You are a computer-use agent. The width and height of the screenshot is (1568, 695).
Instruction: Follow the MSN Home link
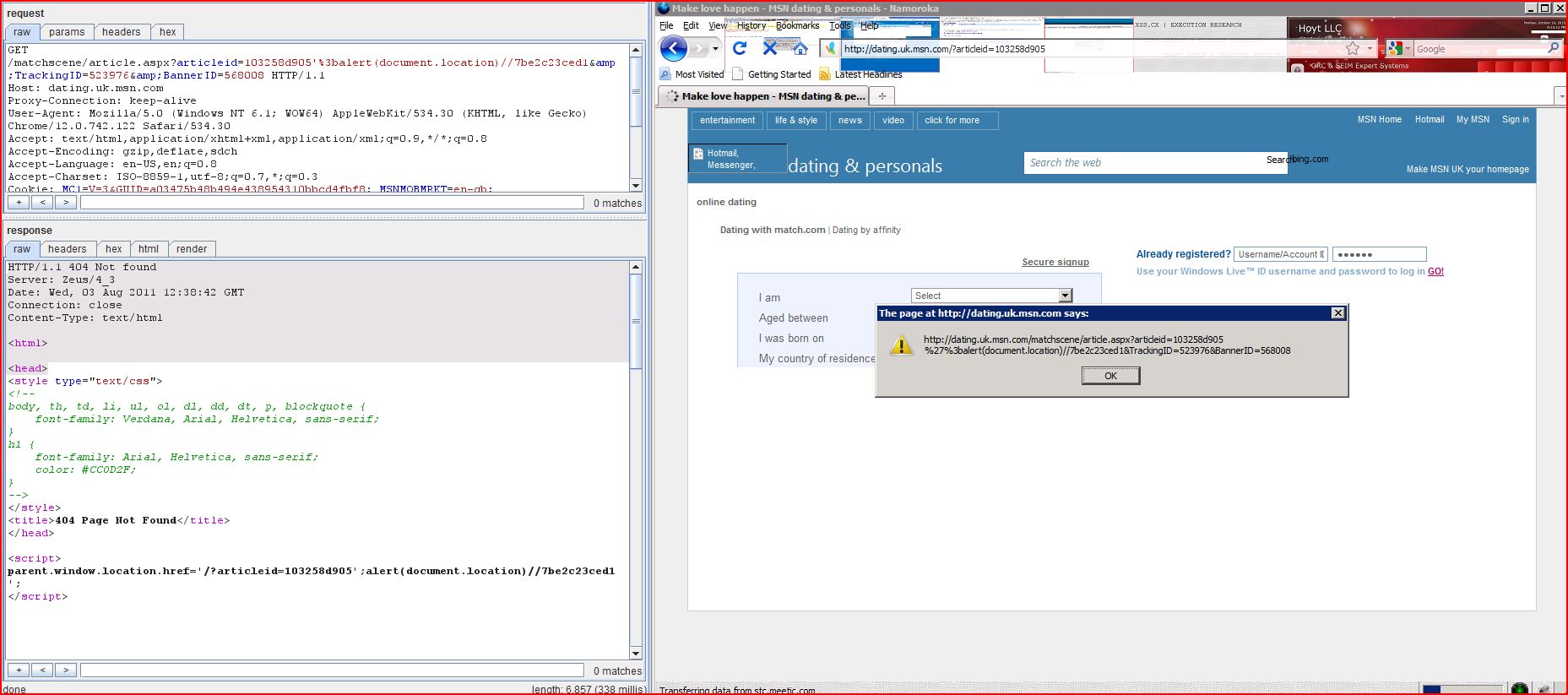(x=1380, y=120)
